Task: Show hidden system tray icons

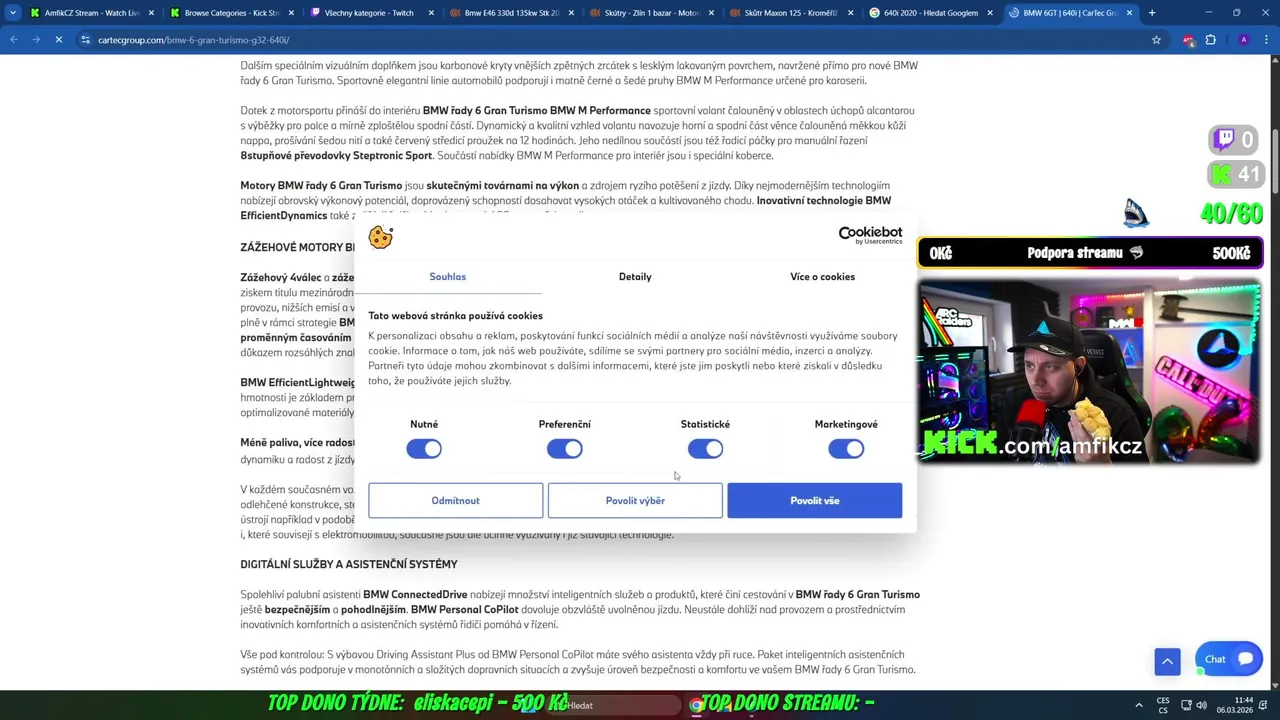Action: point(1139,705)
